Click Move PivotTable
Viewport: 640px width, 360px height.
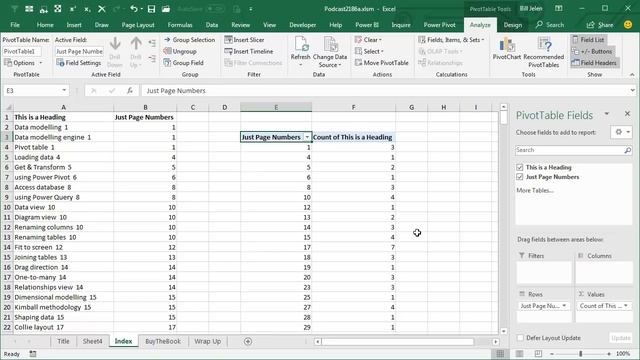[x=382, y=63]
